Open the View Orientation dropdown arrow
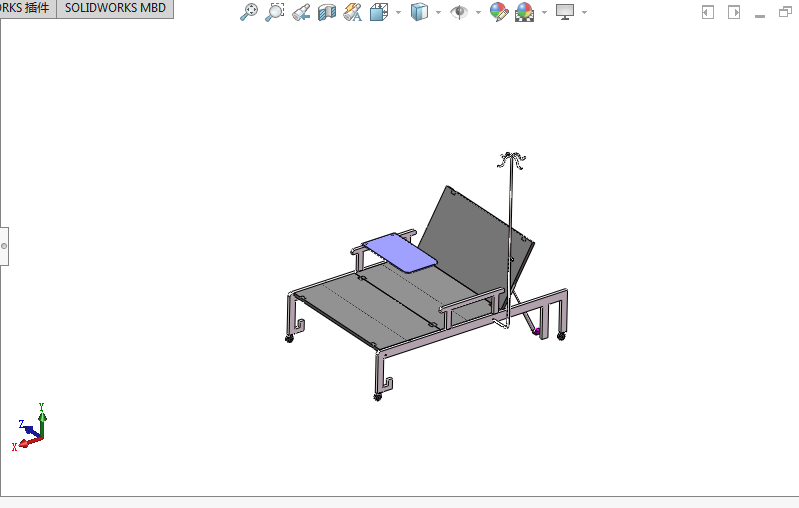Viewport: 799px width, 508px height. point(398,12)
